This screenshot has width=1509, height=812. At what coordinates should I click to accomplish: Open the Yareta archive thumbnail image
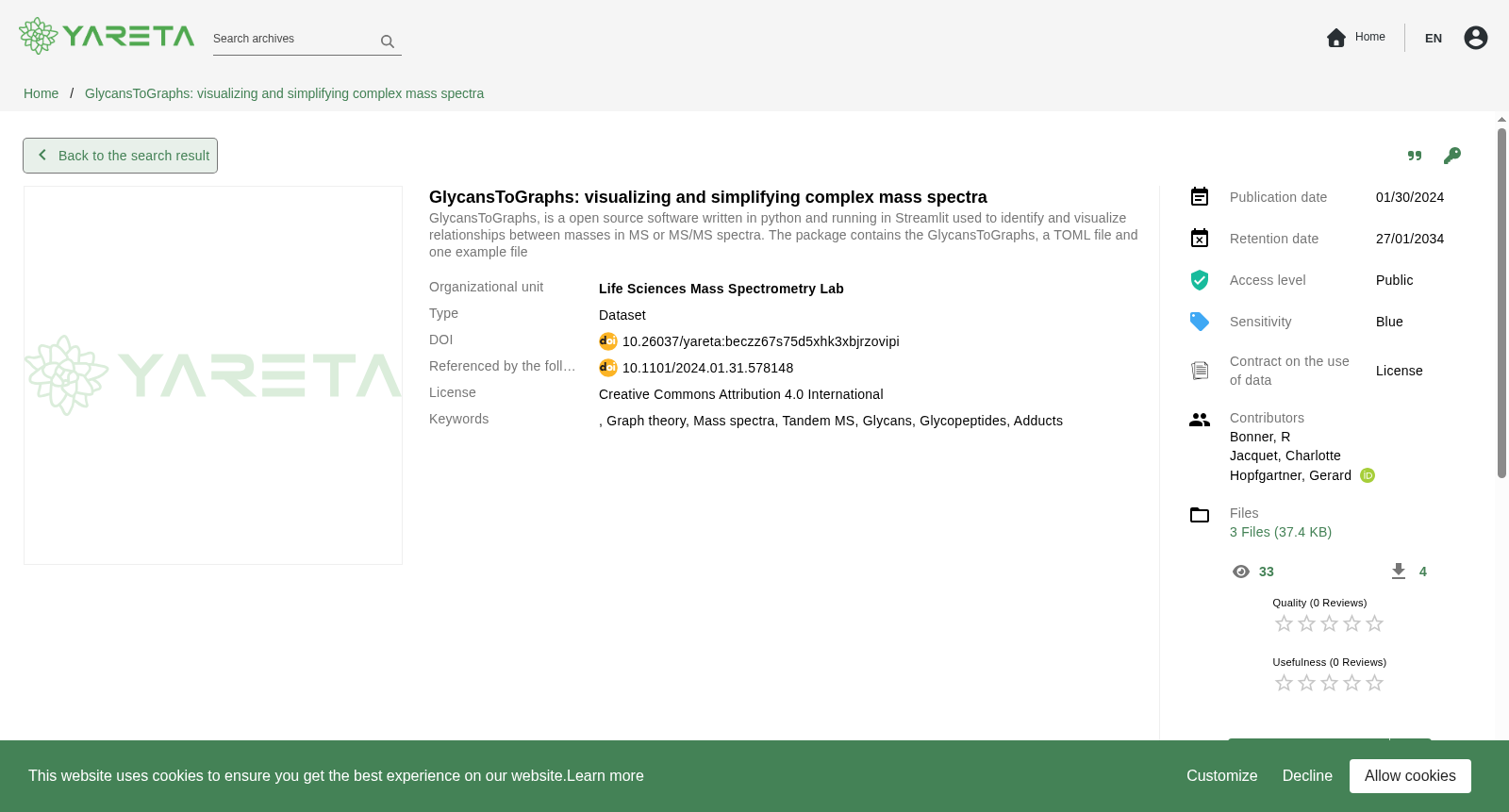click(x=213, y=375)
